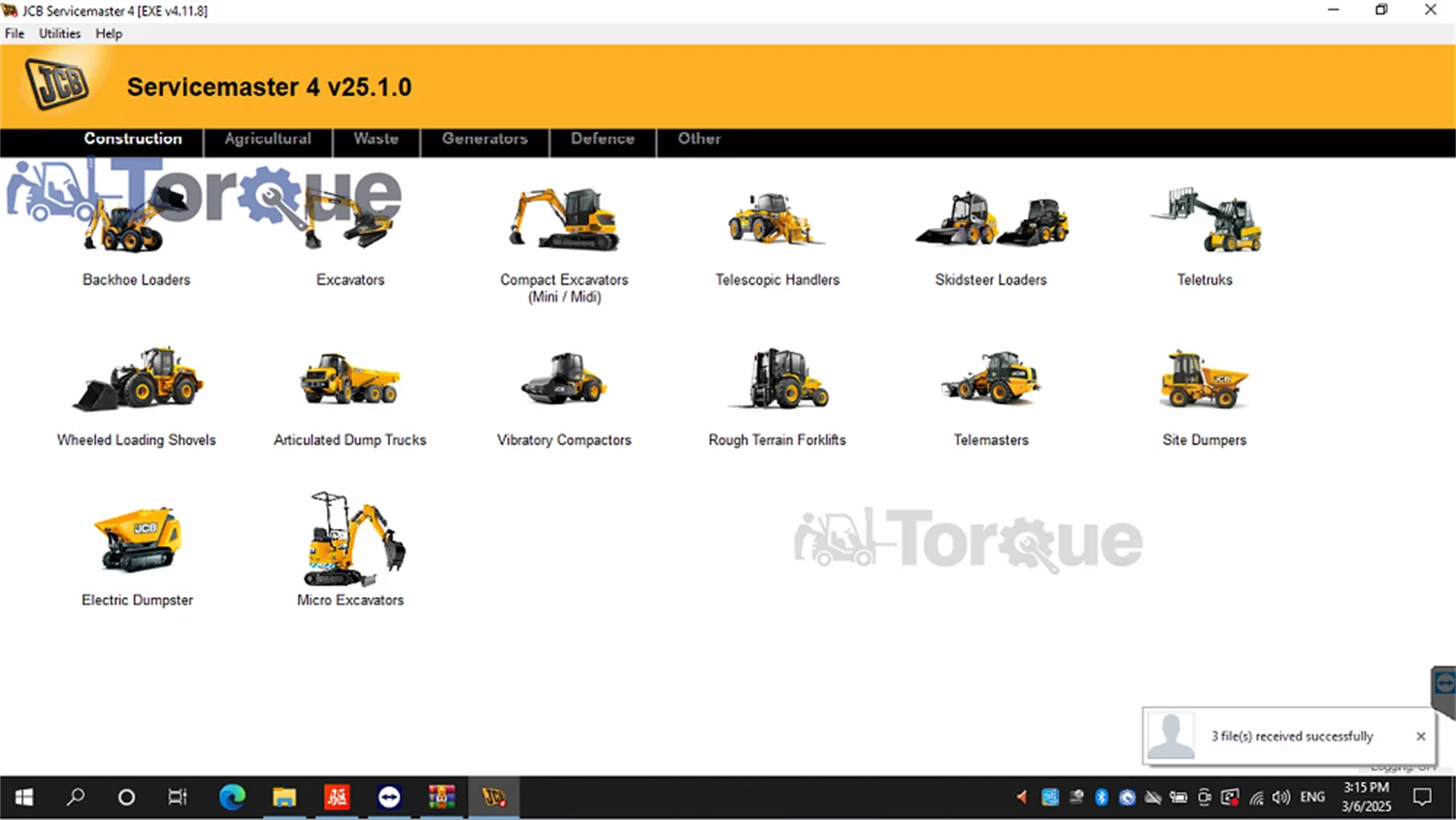Open the Utilities menu
Screen dimensions: 1456x820
tap(60, 33)
